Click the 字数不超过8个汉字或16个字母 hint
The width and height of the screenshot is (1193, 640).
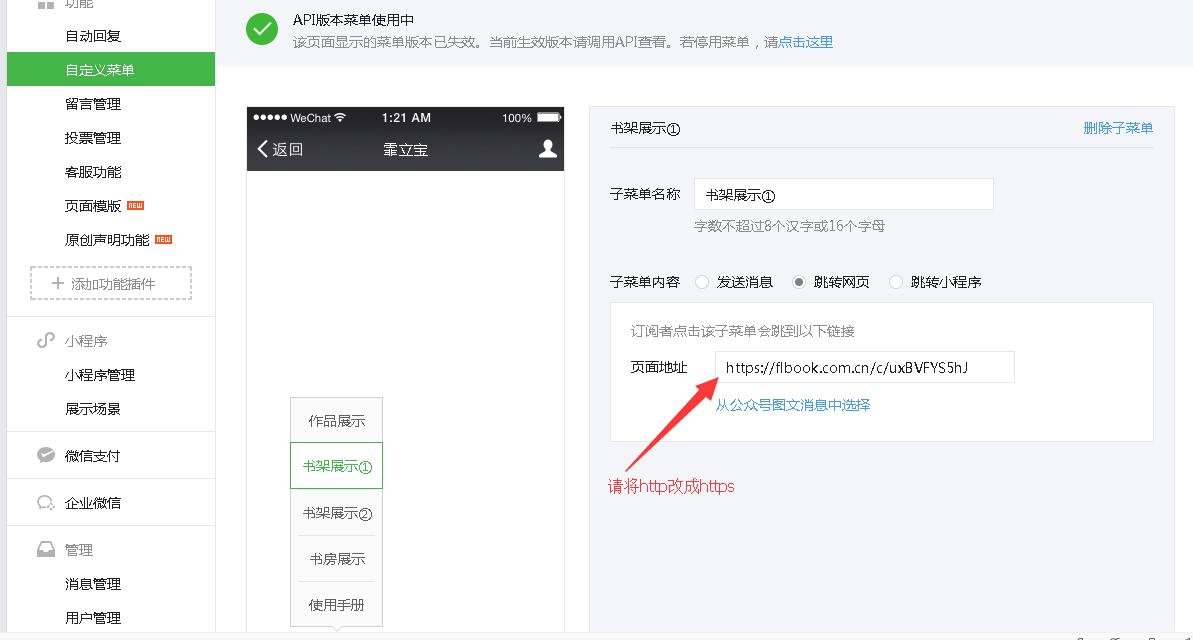point(789,226)
